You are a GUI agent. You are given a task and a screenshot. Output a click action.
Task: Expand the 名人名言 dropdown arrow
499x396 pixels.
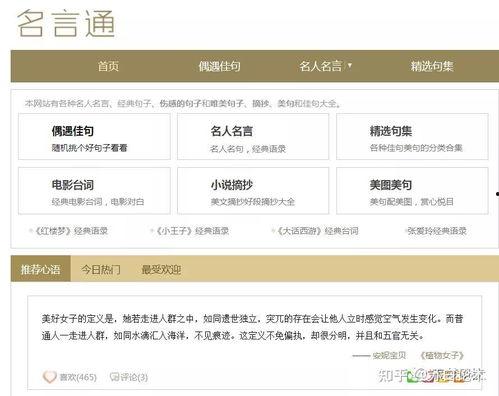(350, 65)
